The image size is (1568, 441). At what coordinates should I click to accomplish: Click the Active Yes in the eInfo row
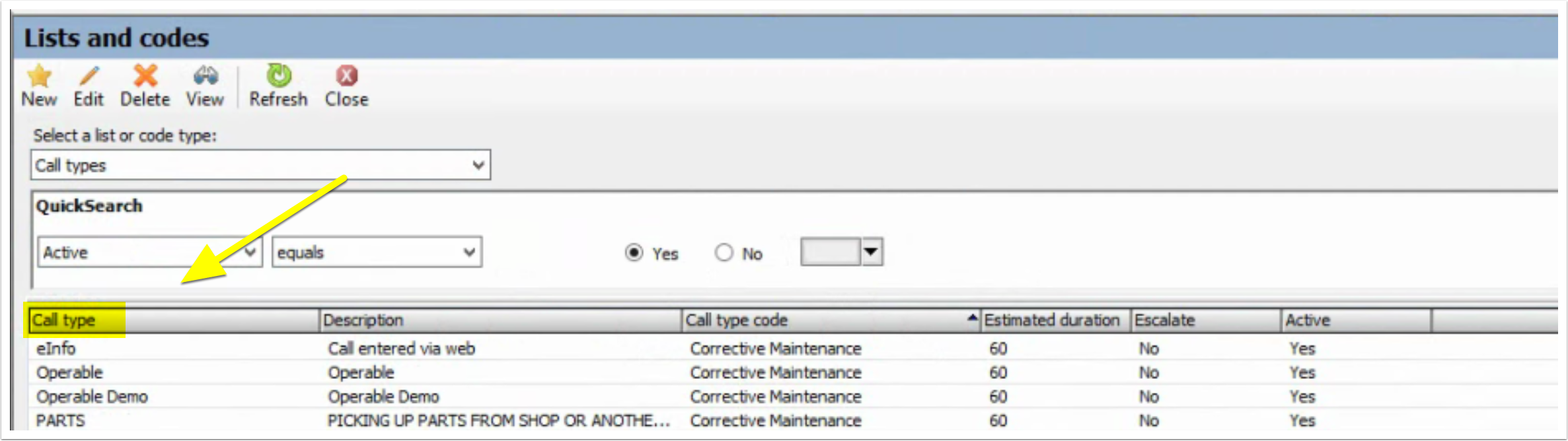(1302, 349)
